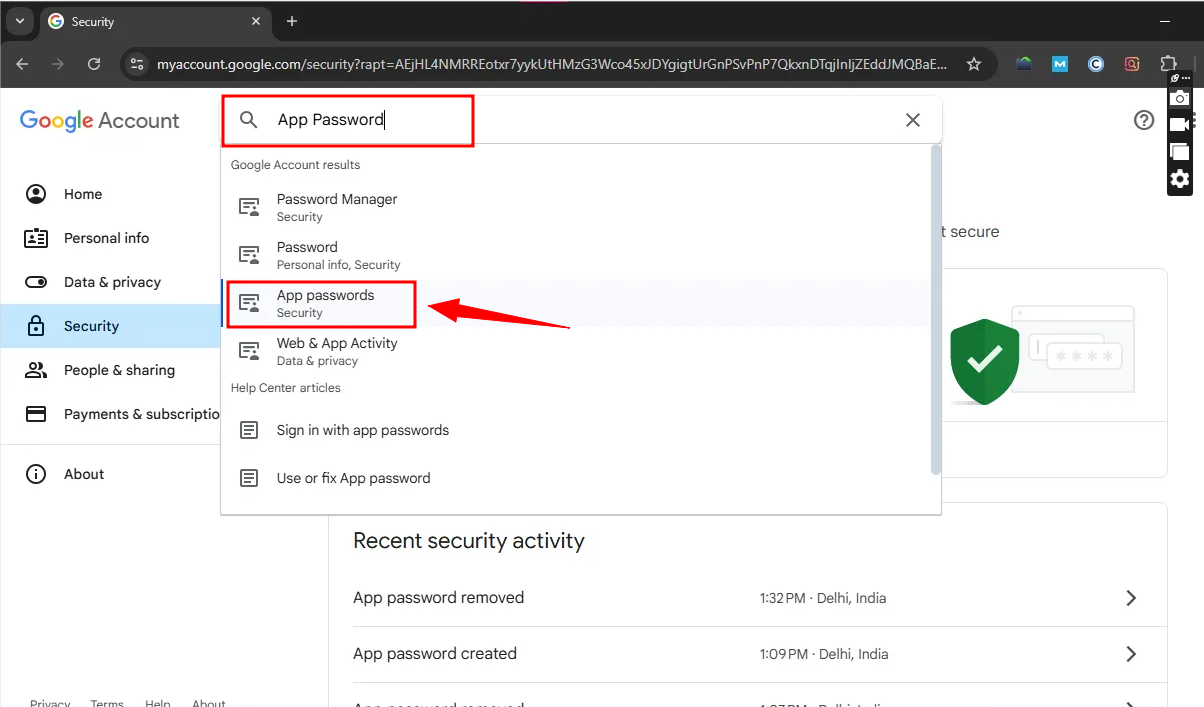
Task: Click the Security lock icon
Action: pyautogui.click(x=36, y=326)
